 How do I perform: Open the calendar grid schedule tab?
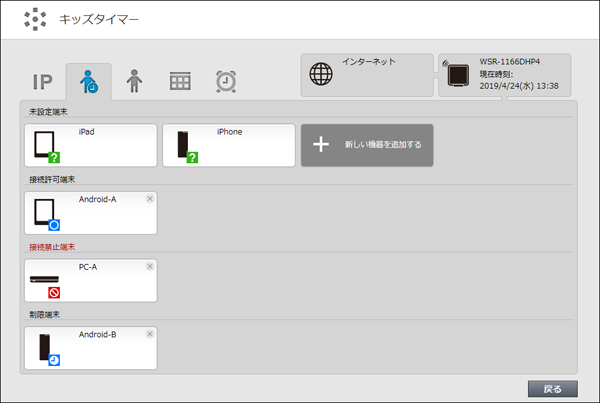point(180,81)
